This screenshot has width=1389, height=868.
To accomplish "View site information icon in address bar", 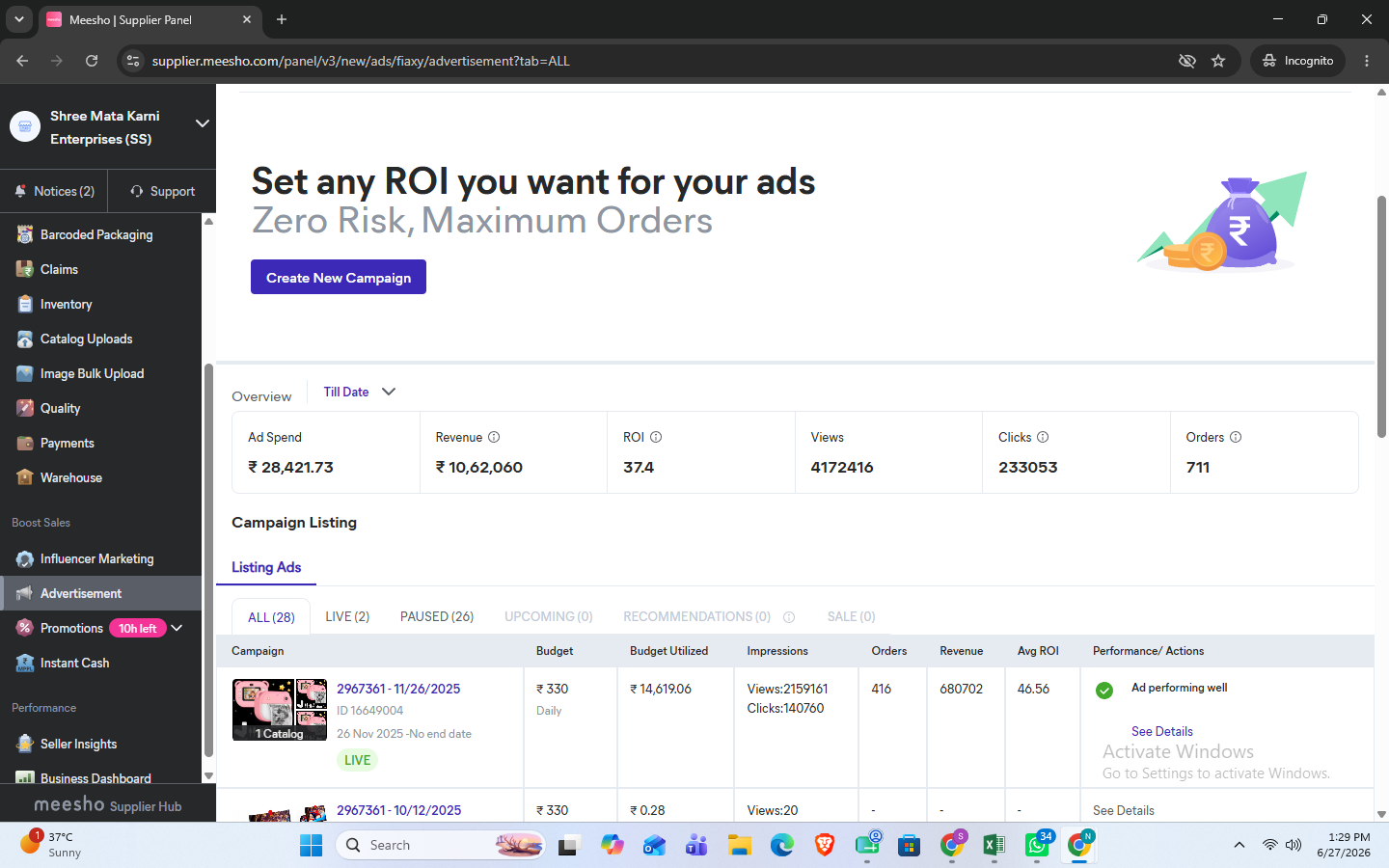I will click(x=133, y=61).
